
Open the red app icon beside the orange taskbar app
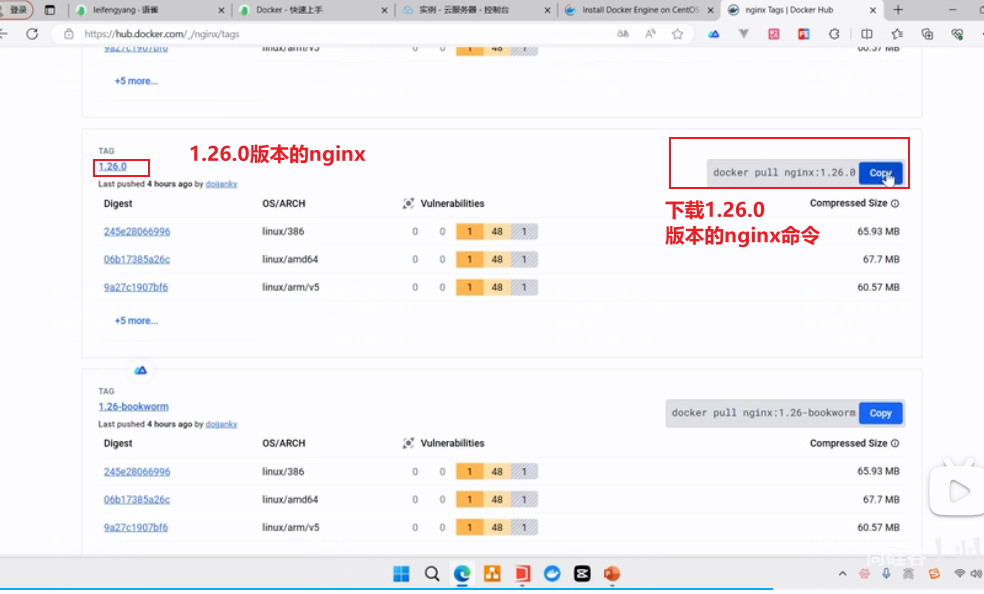pos(522,573)
